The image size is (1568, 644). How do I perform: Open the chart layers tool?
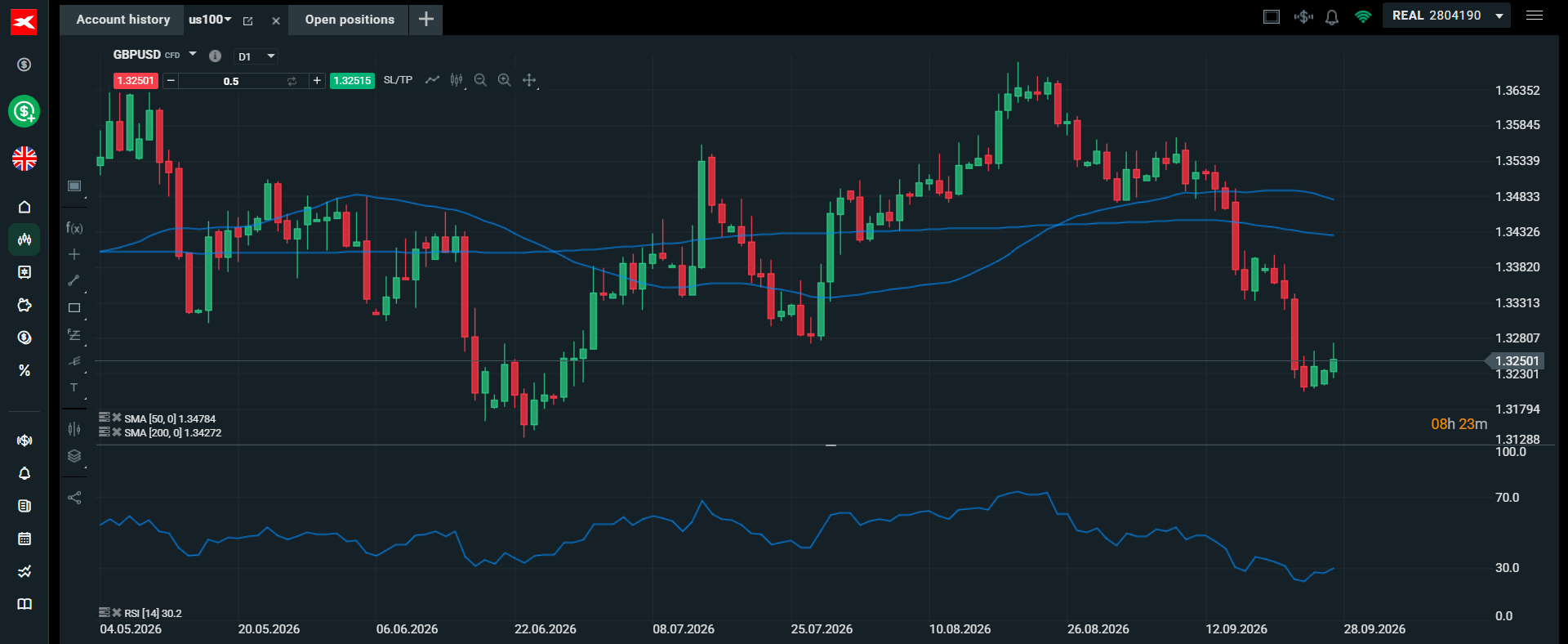(74, 456)
